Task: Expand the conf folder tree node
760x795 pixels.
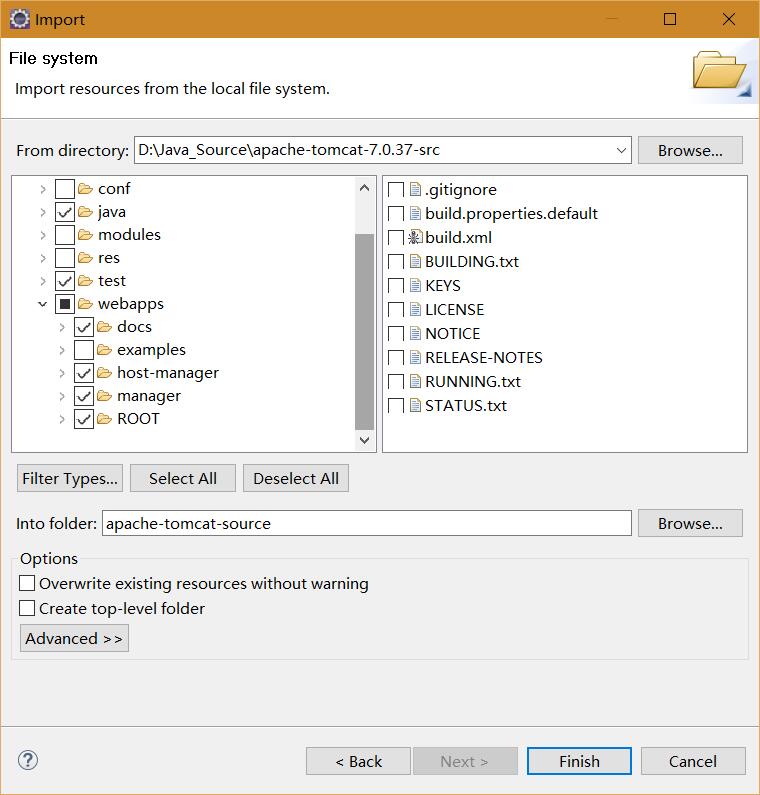Action: [x=43, y=190]
